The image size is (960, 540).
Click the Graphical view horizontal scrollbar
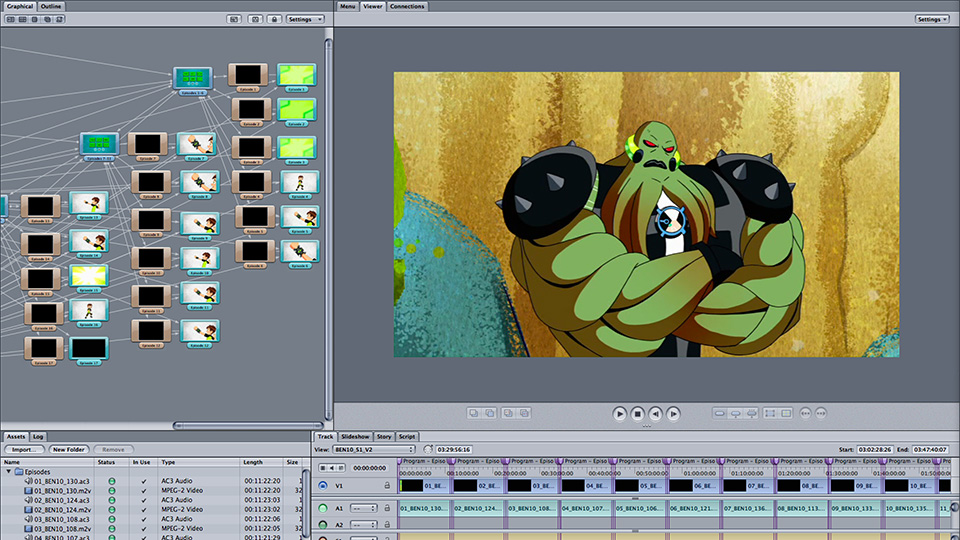(x=248, y=425)
